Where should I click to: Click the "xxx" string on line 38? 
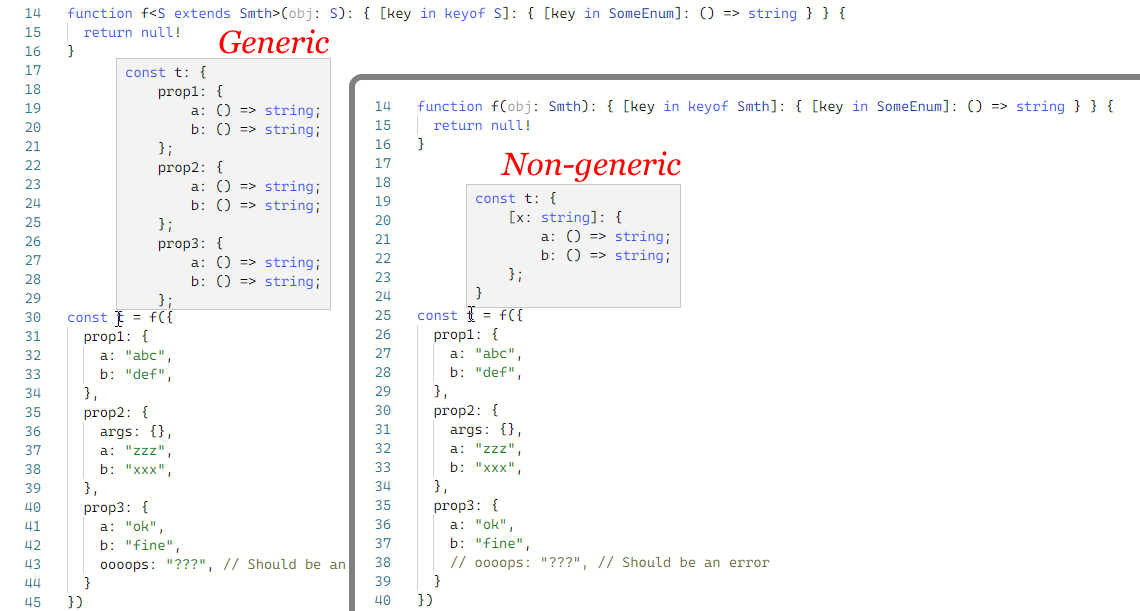pos(145,469)
